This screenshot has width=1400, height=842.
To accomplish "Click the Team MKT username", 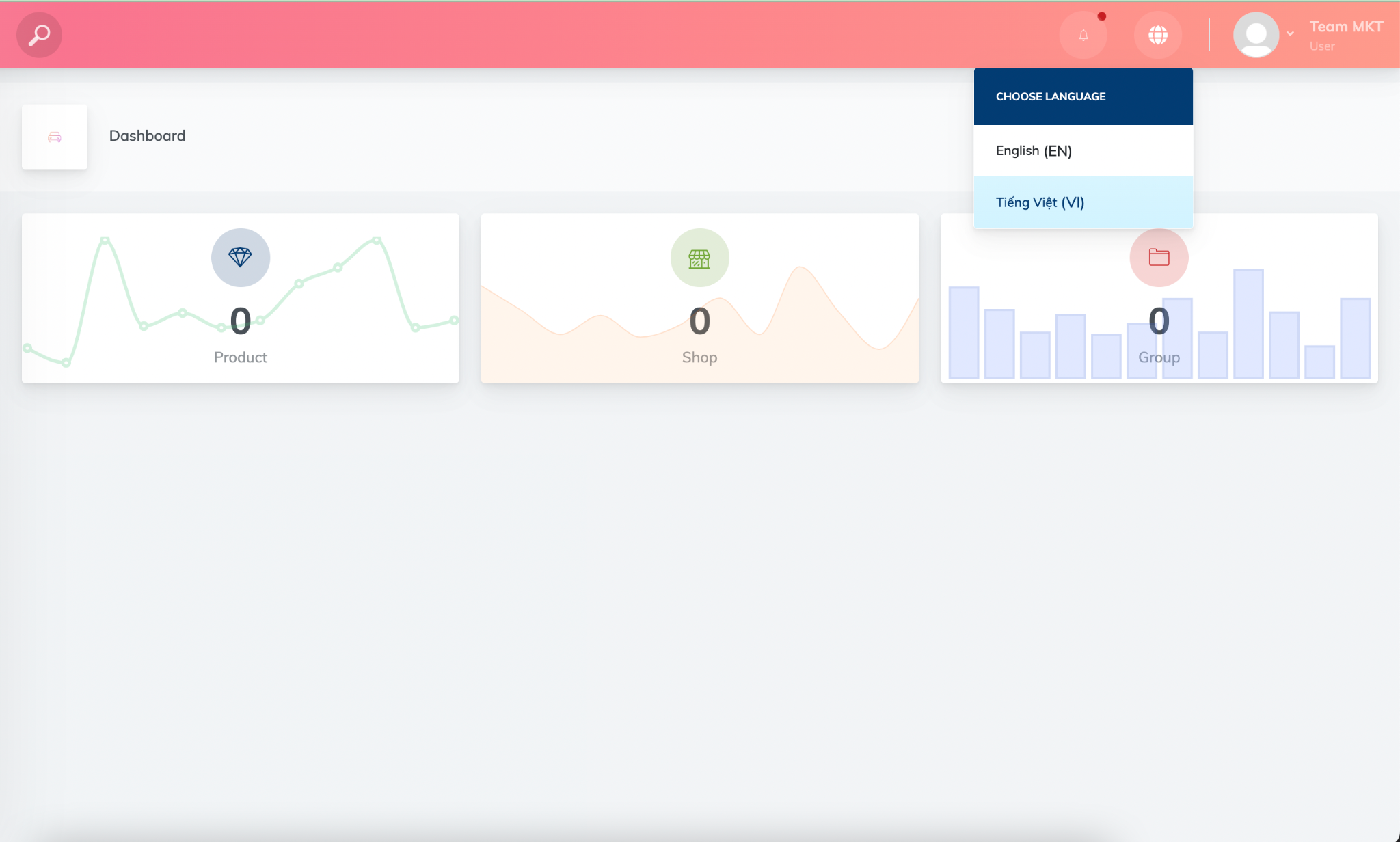I will pos(1345,27).
